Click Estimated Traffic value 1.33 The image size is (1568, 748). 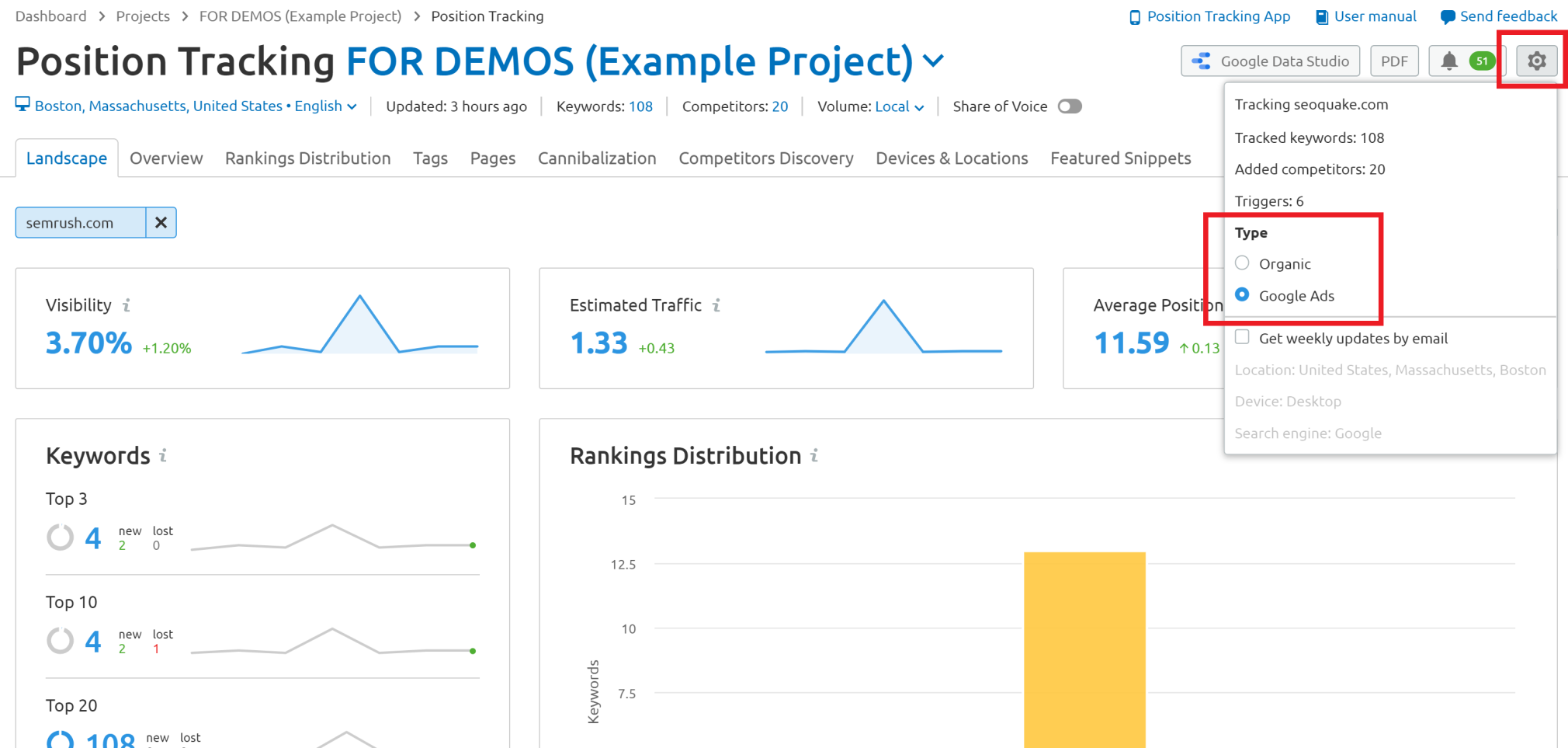tap(598, 343)
